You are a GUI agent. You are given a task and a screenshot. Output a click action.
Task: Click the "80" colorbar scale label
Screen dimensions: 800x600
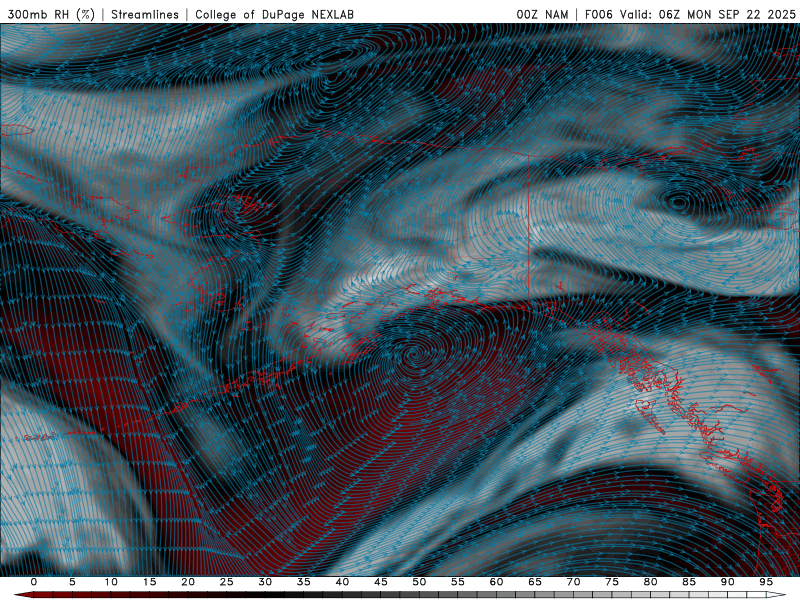650,582
